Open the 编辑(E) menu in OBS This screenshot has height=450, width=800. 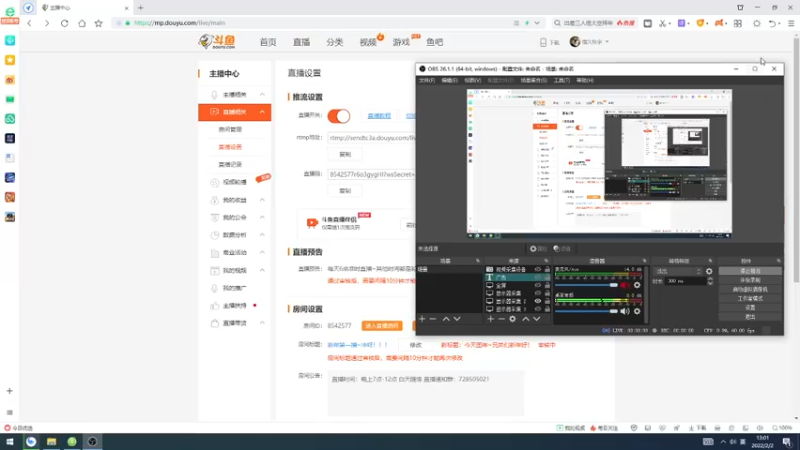449,81
